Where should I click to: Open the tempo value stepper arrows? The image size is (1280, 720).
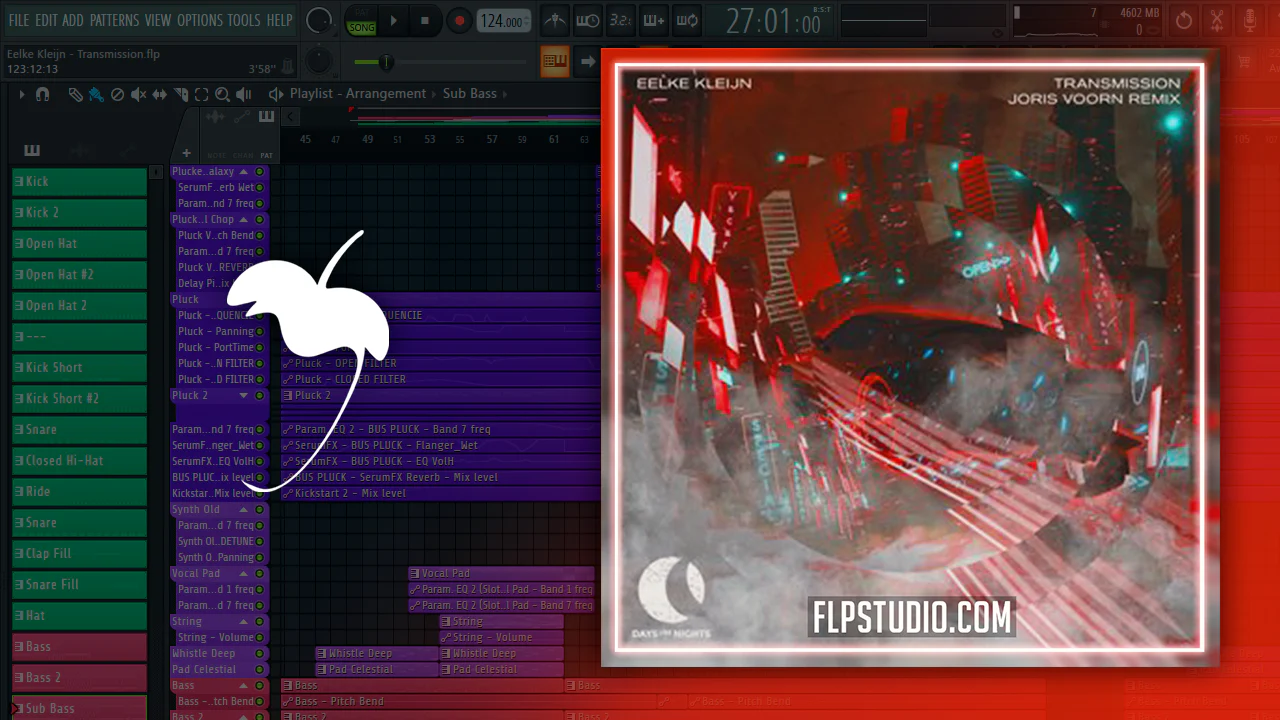[x=528, y=21]
